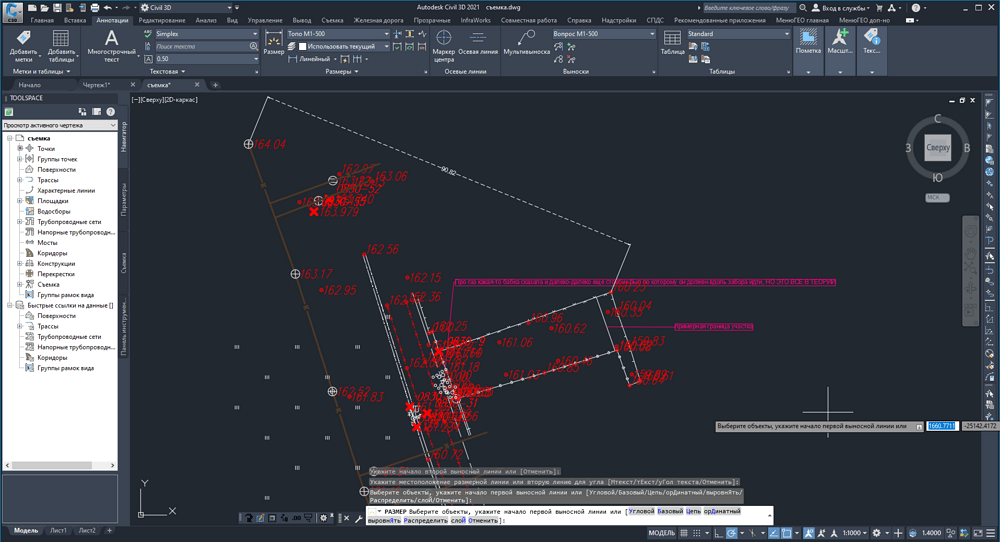Viewport: 1000px width, 542px height.
Task: Open the Просмотр активного чертежа dropdown
Action: (x=59, y=126)
